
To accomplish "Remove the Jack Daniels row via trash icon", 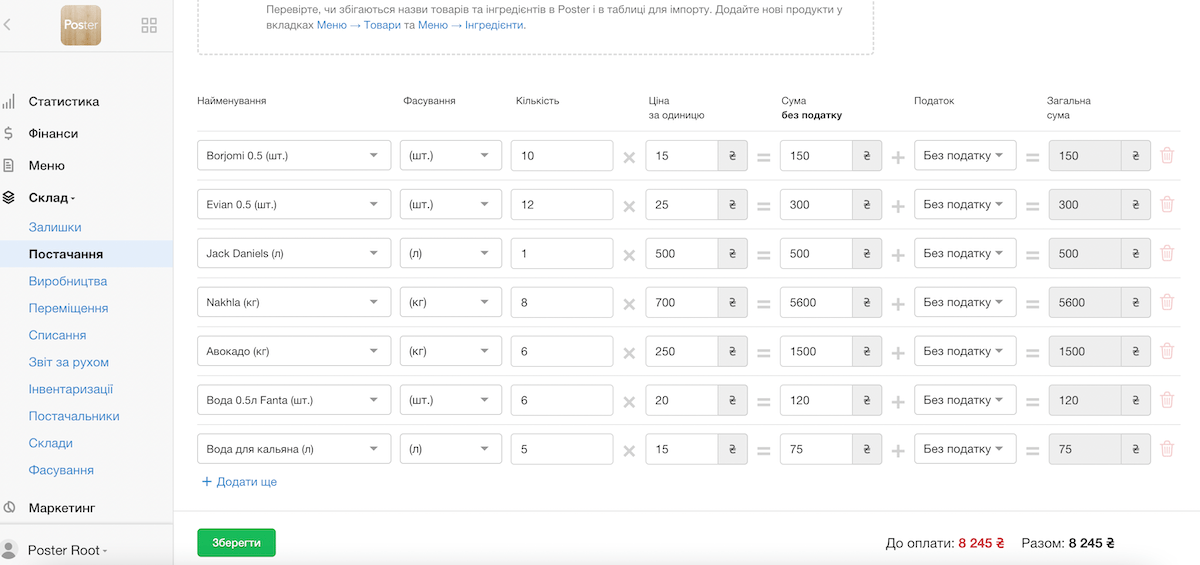I will 1166,254.
